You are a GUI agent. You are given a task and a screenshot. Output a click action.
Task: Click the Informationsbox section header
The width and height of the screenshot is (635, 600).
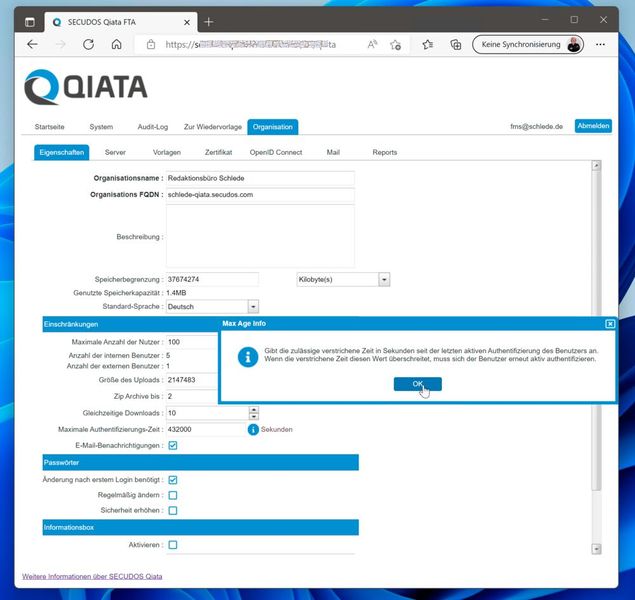(200, 528)
